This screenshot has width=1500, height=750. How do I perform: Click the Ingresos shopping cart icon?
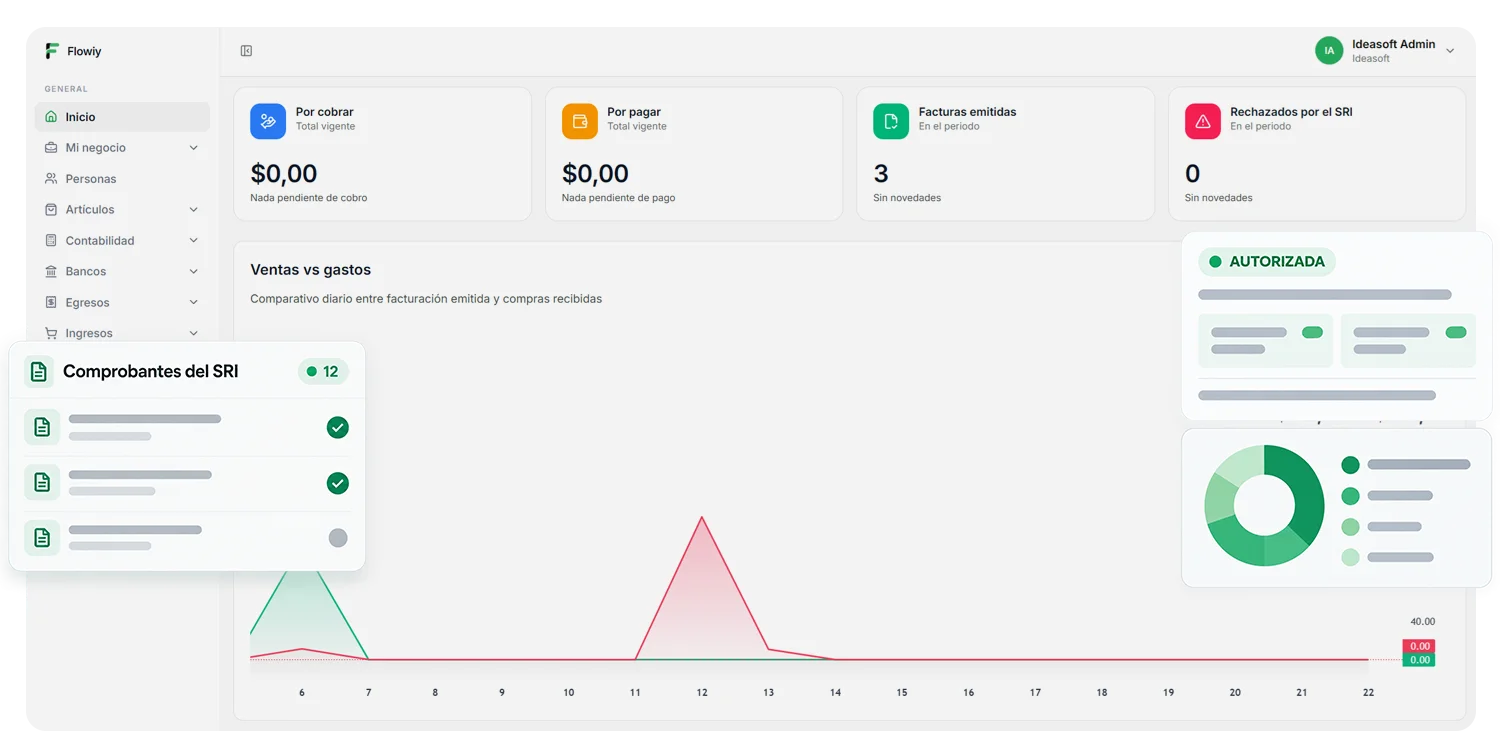coord(51,333)
